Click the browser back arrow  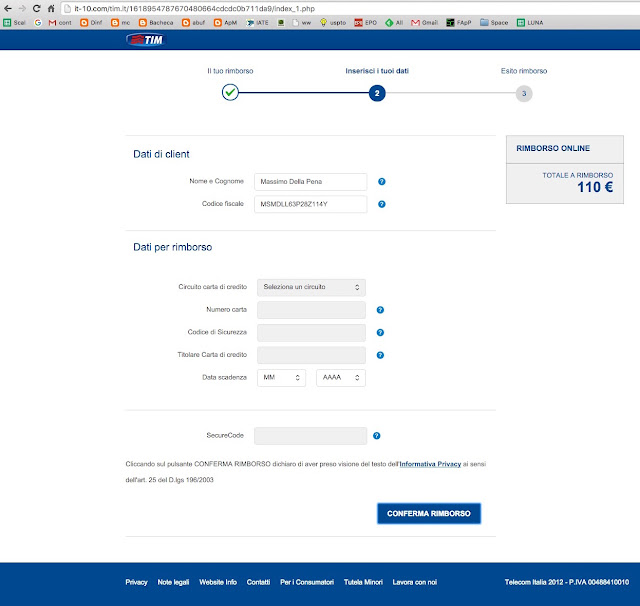pos(7,8)
